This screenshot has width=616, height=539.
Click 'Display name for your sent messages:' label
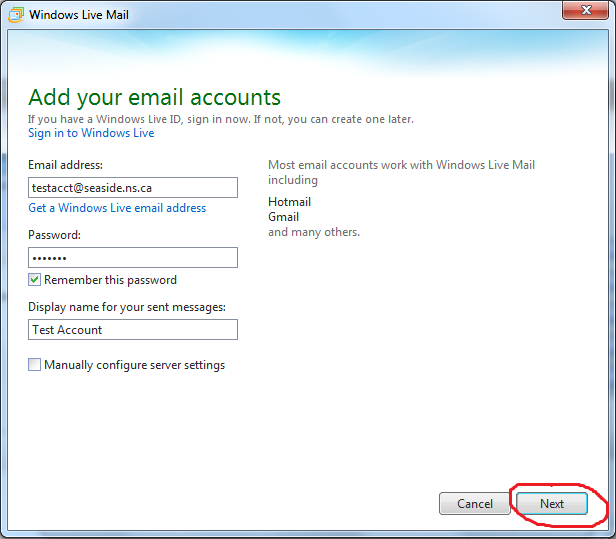click(127, 307)
